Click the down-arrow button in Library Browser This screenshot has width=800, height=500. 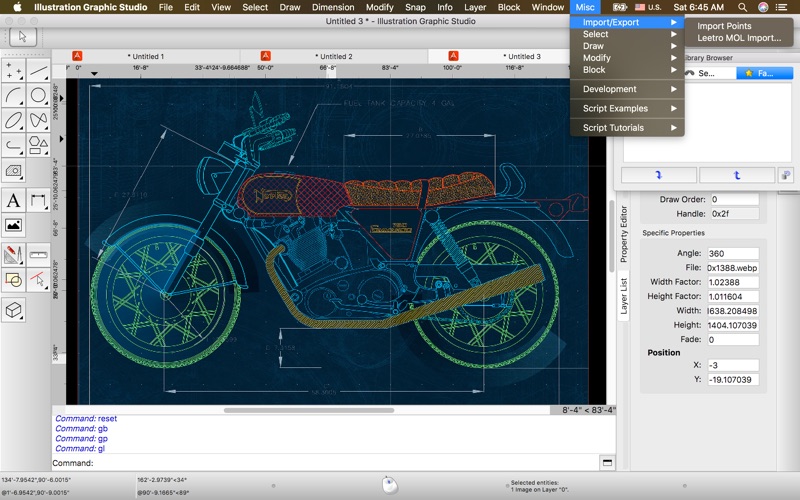659,175
